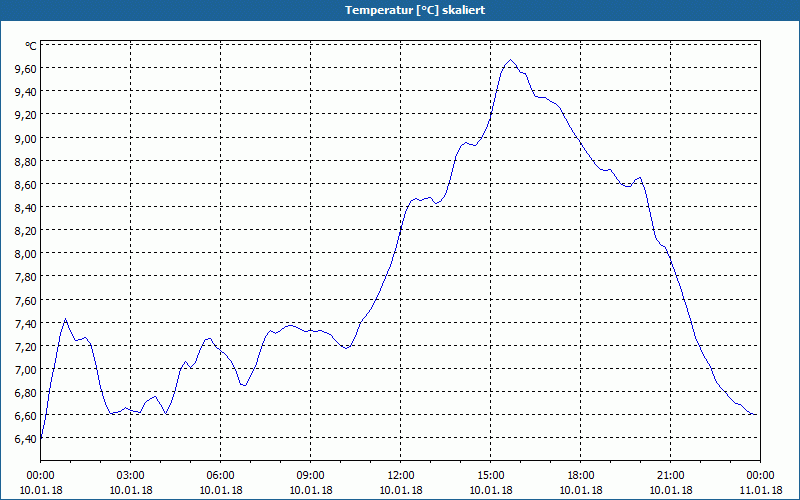The width and height of the screenshot is (800, 500).
Task: Click the 10.01.18 date under 03:00
Action: pyautogui.click(x=131, y=490)
